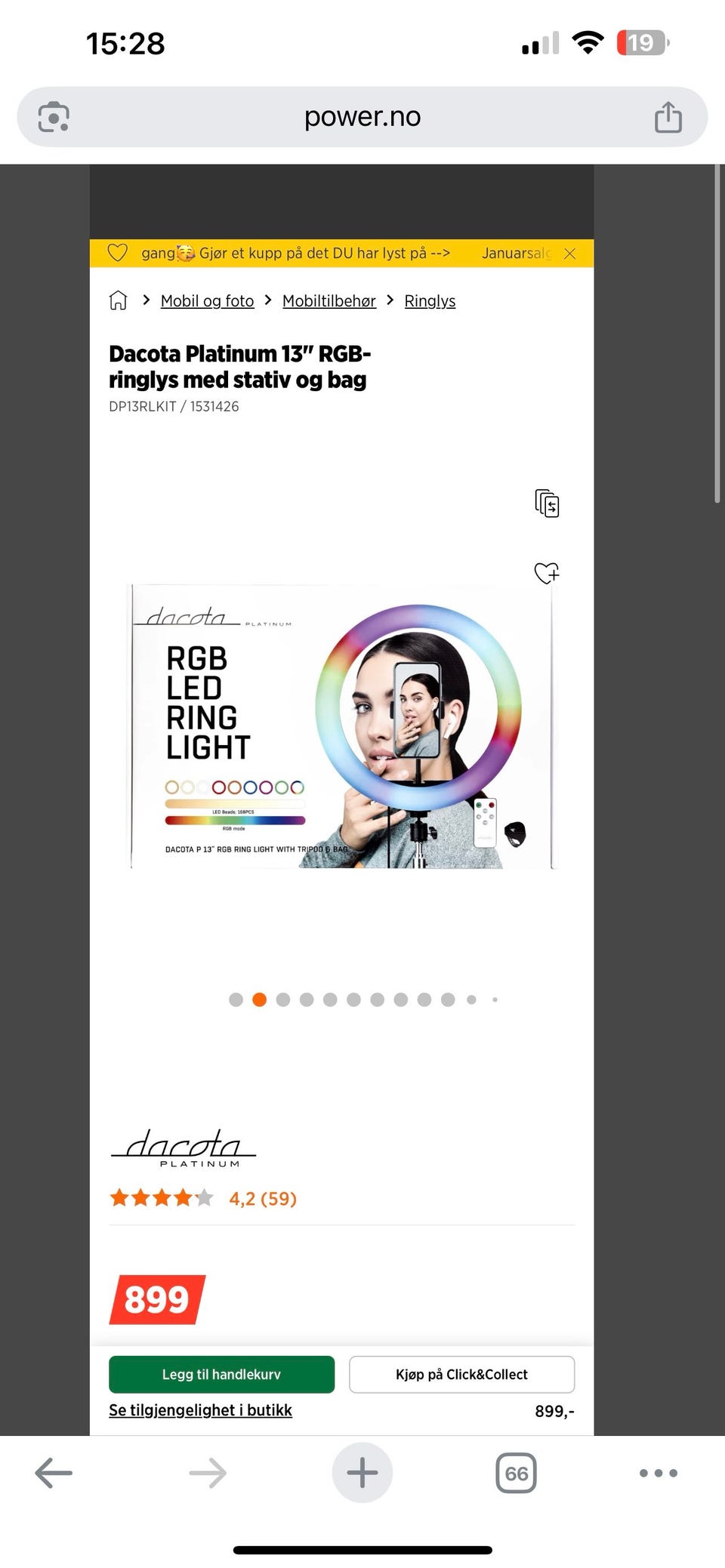Tap Legg til handlekurv button
This screenshot has height=1568, width=725.
[221, 1374]
